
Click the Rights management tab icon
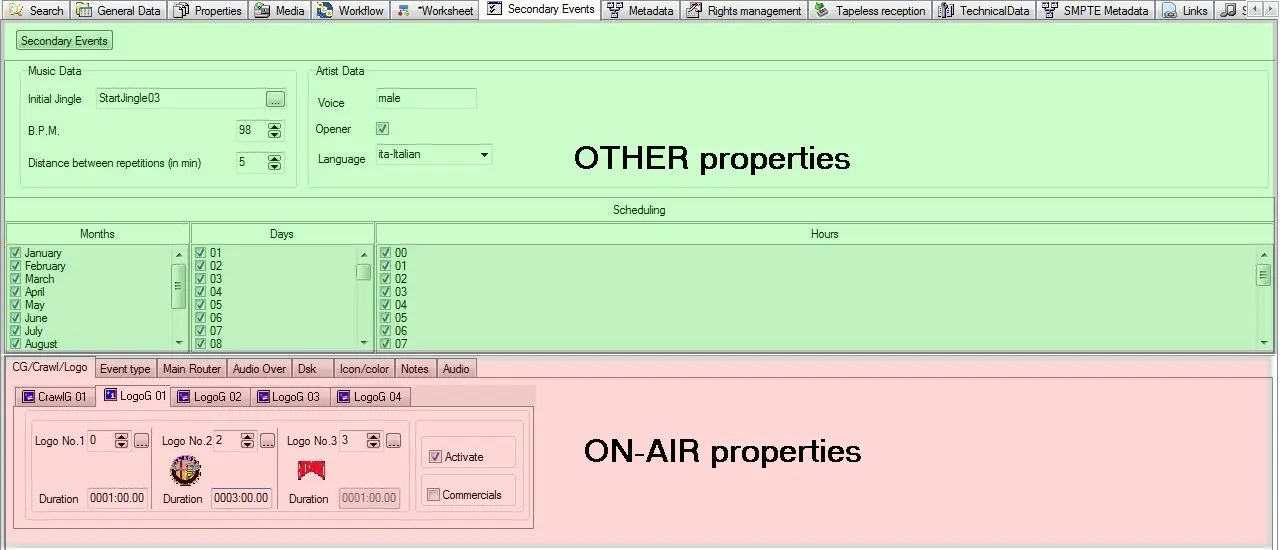tap(694, 11)
